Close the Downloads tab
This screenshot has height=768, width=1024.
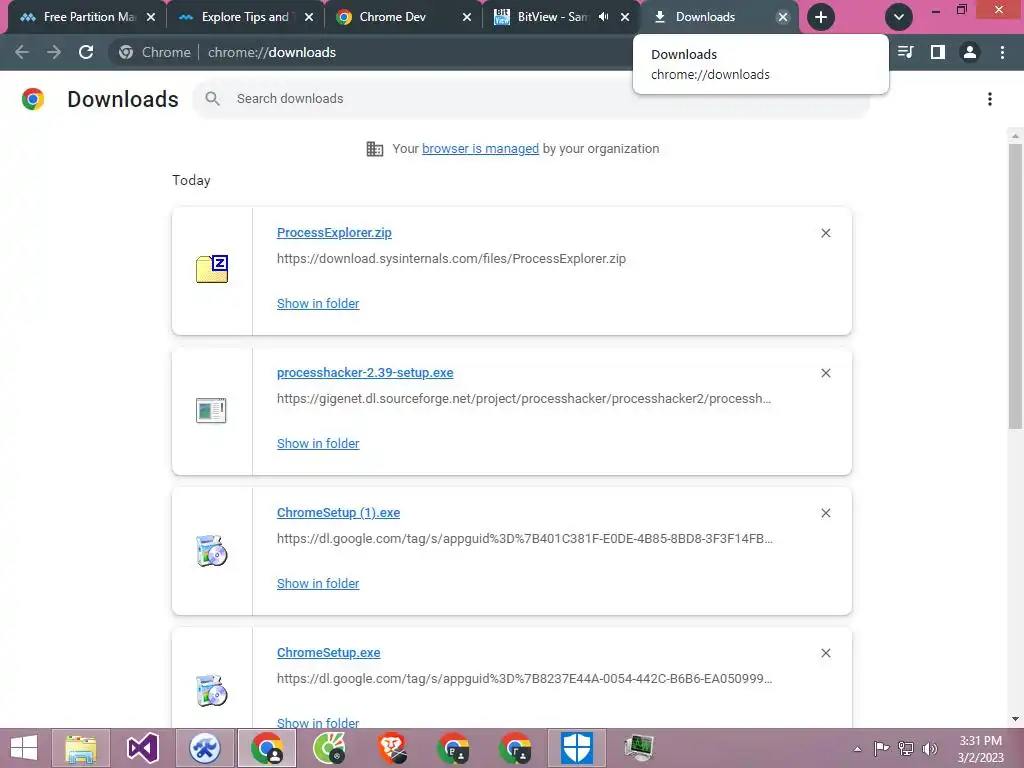click(782, 17)
